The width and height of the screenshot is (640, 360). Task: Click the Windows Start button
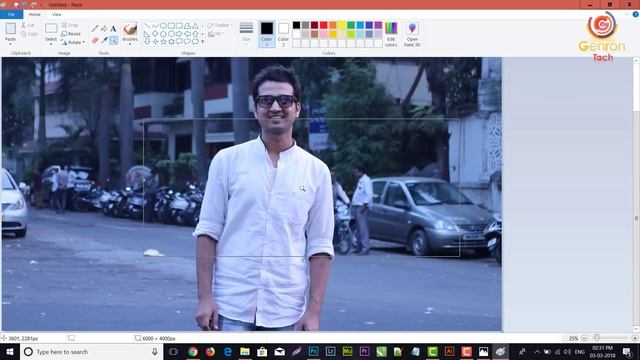tap(10, 351)
